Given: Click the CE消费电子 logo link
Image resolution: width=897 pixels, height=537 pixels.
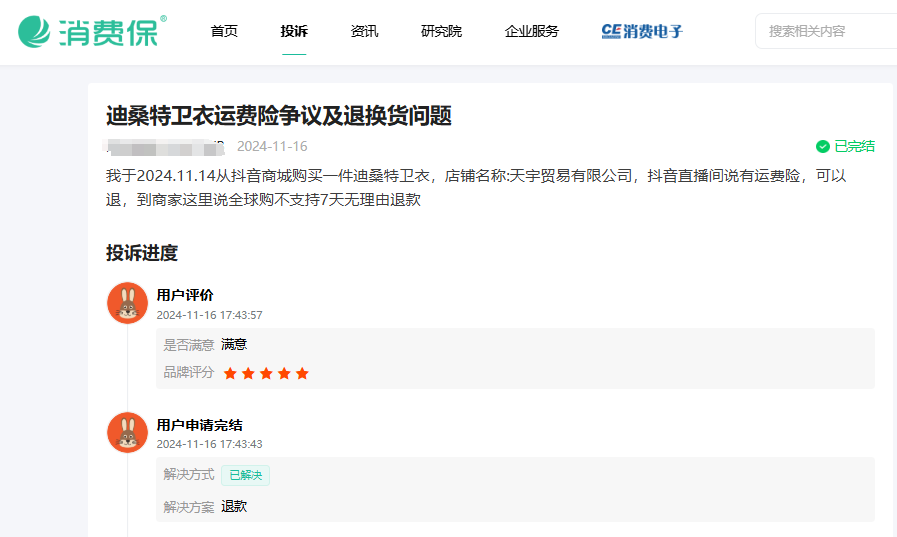Looking at the screenshot, I should click(642, 31).
